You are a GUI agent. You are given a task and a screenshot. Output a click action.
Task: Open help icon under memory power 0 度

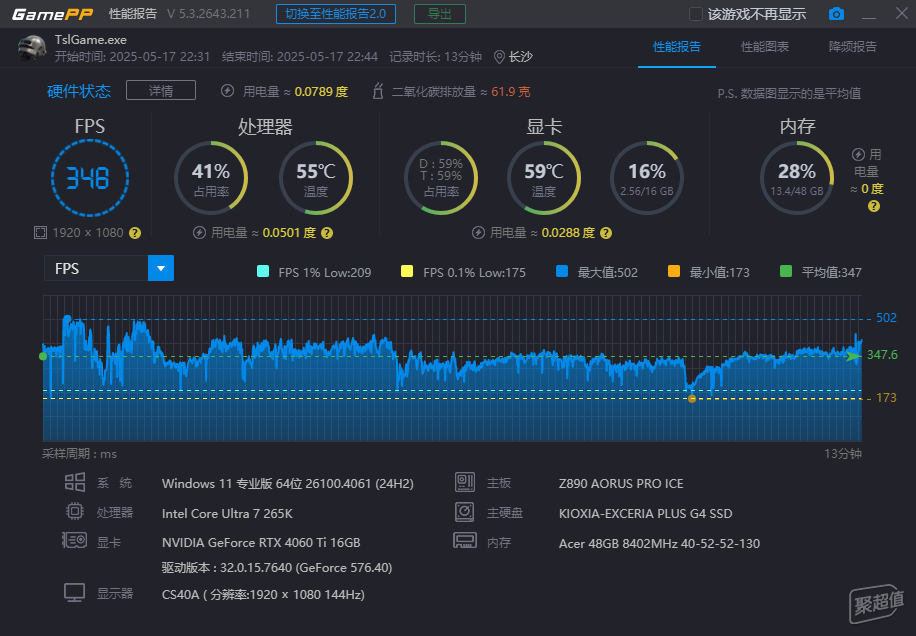coord(874,206)
